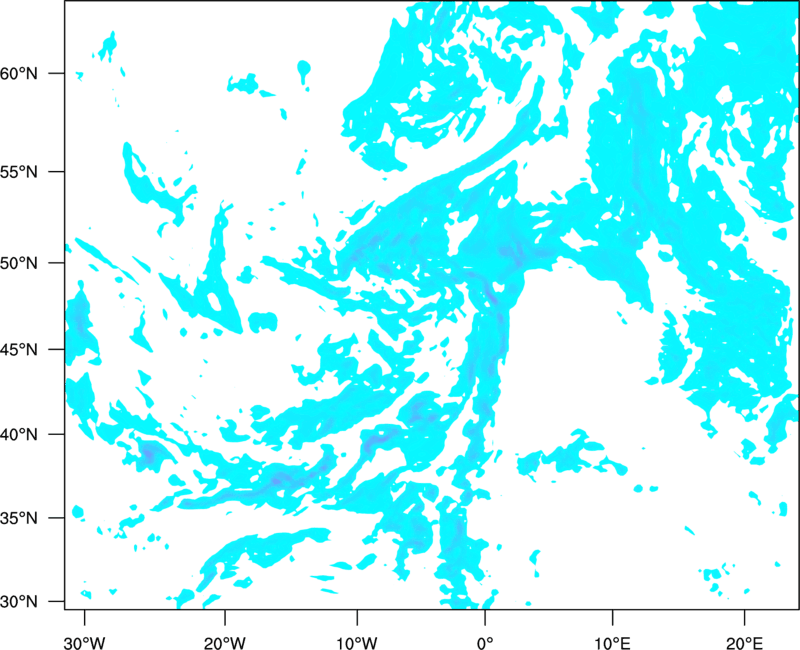Screen dimensions: 800x650
Task: Click the 30°W longitude label
Action: click(x=84, y=643)
